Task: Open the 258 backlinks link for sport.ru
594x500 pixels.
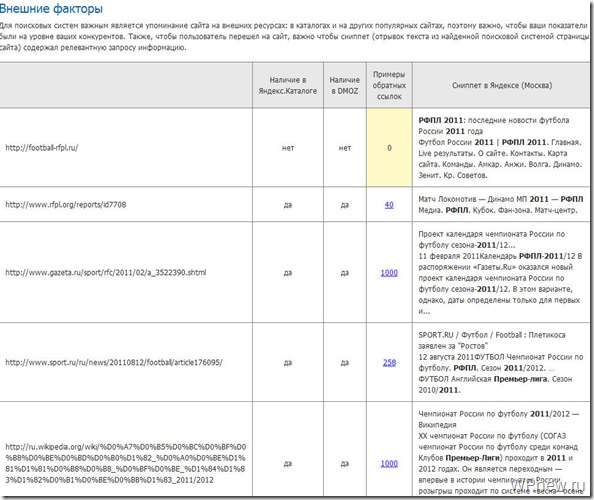Action: [x=389, y=362]
